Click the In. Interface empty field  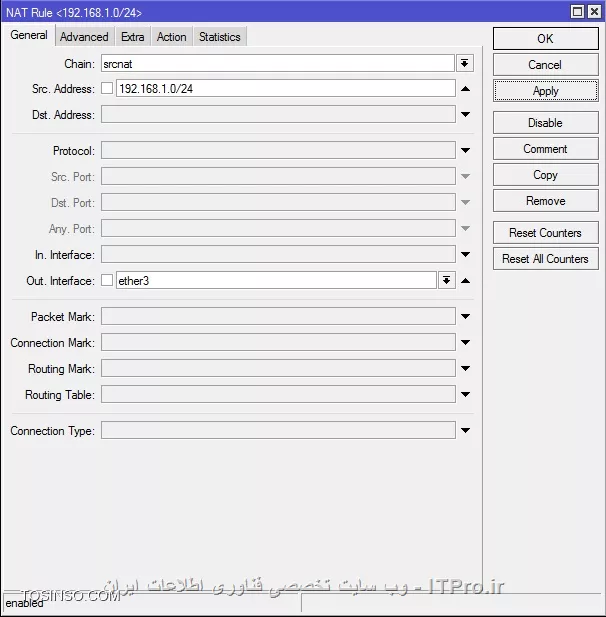coord(278,254)
